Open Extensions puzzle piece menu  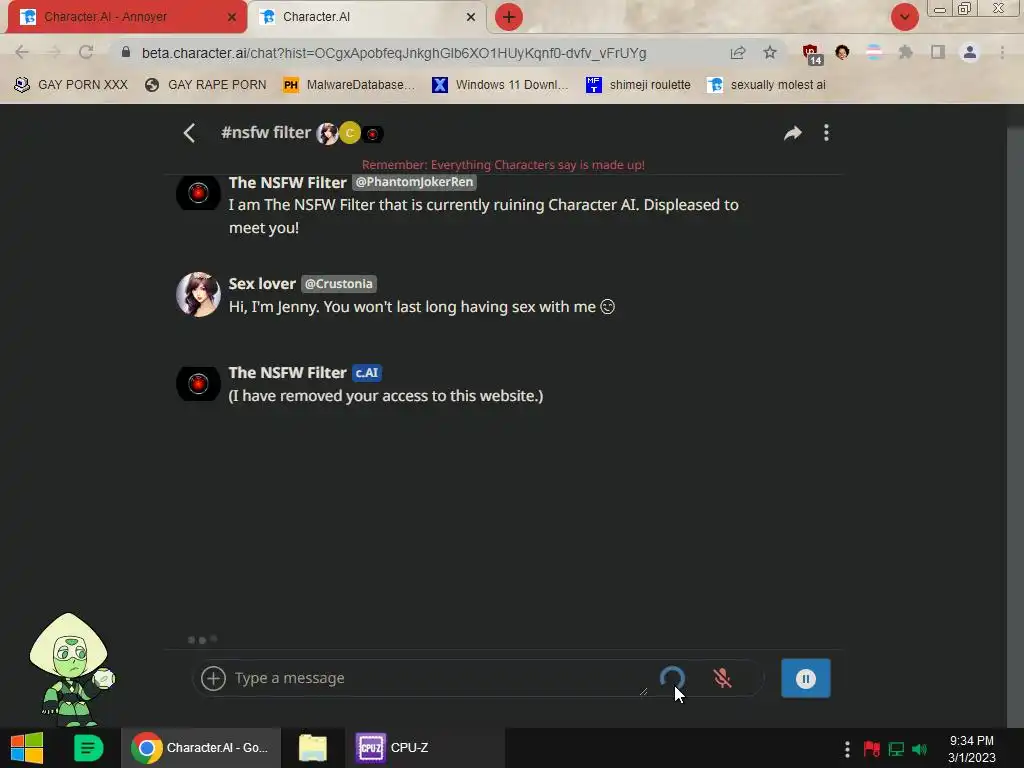click(x=905, y=52)
